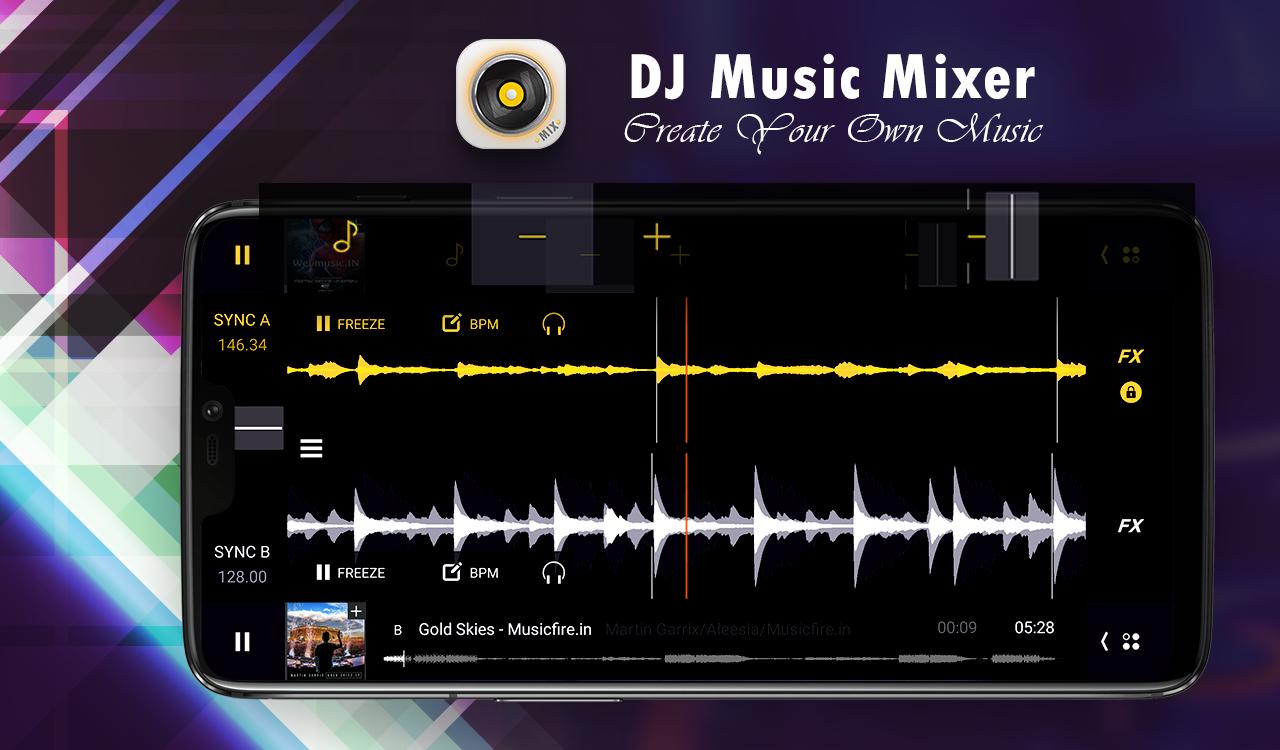Click the orange playhead line on deck A
The height and width of the screenshot is (750, 1280).
coord(687,370)
